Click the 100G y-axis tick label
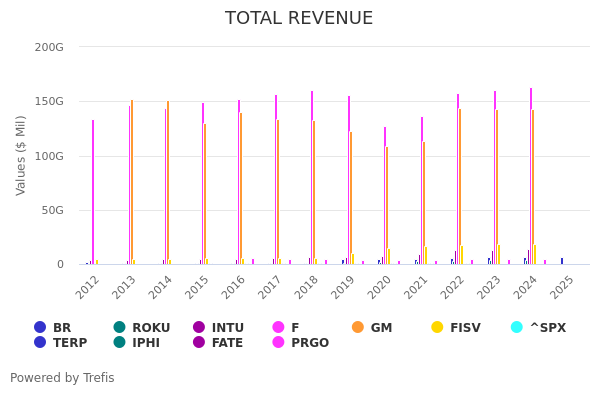 click(x=49, y=156)
